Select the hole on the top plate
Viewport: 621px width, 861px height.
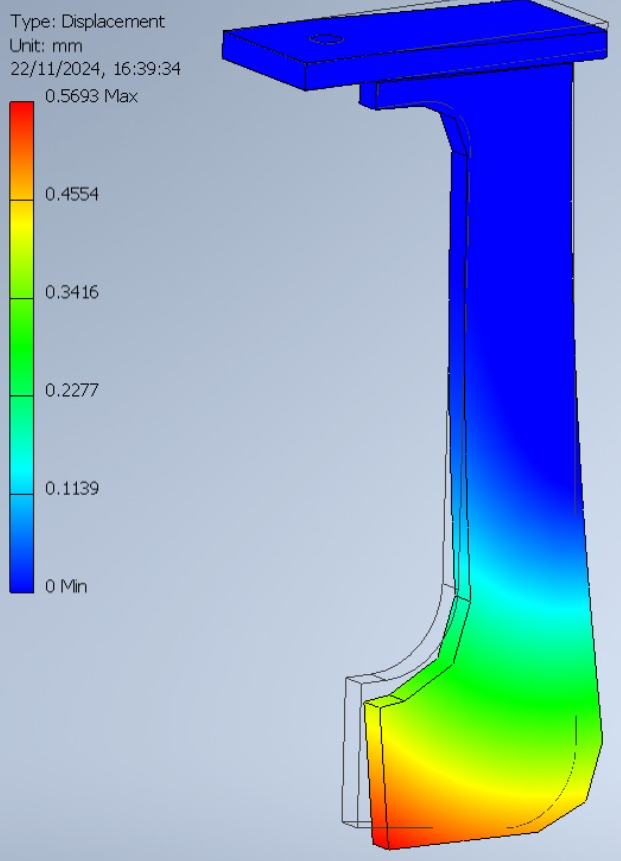tap(327, 39)
